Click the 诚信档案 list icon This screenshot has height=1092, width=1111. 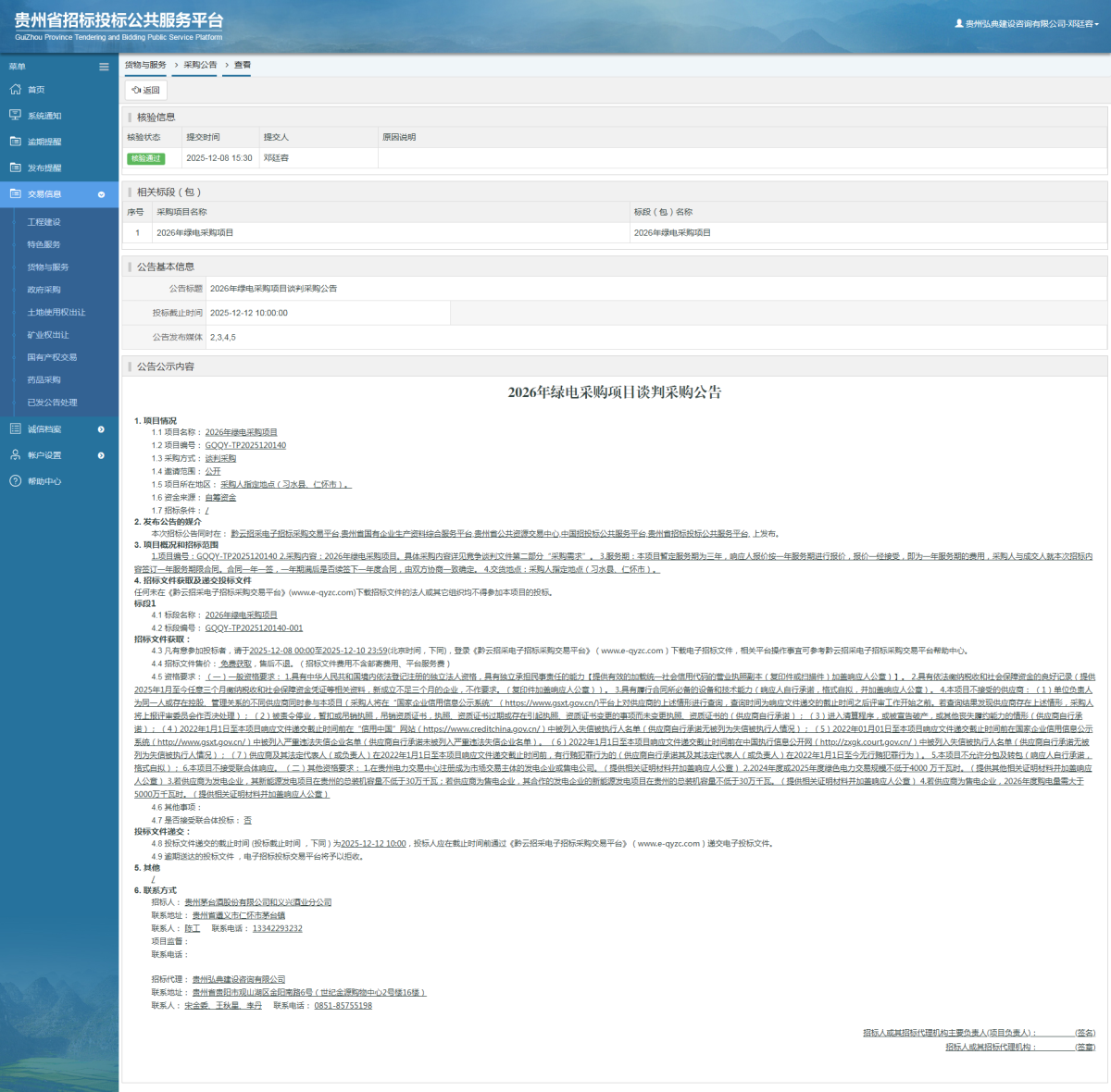click(15, 429)
